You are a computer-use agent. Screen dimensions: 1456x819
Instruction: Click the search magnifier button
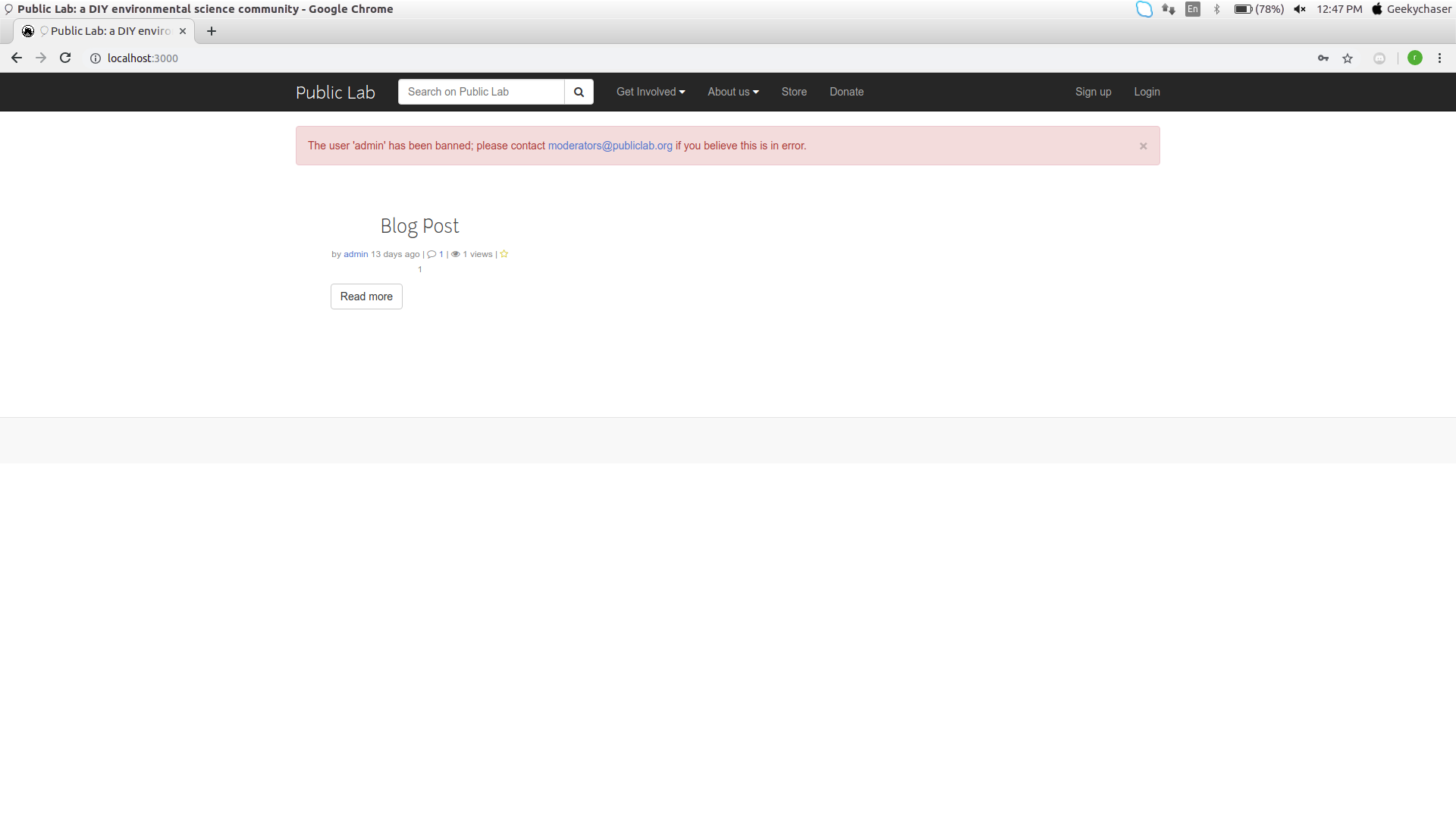coord(579,92)
